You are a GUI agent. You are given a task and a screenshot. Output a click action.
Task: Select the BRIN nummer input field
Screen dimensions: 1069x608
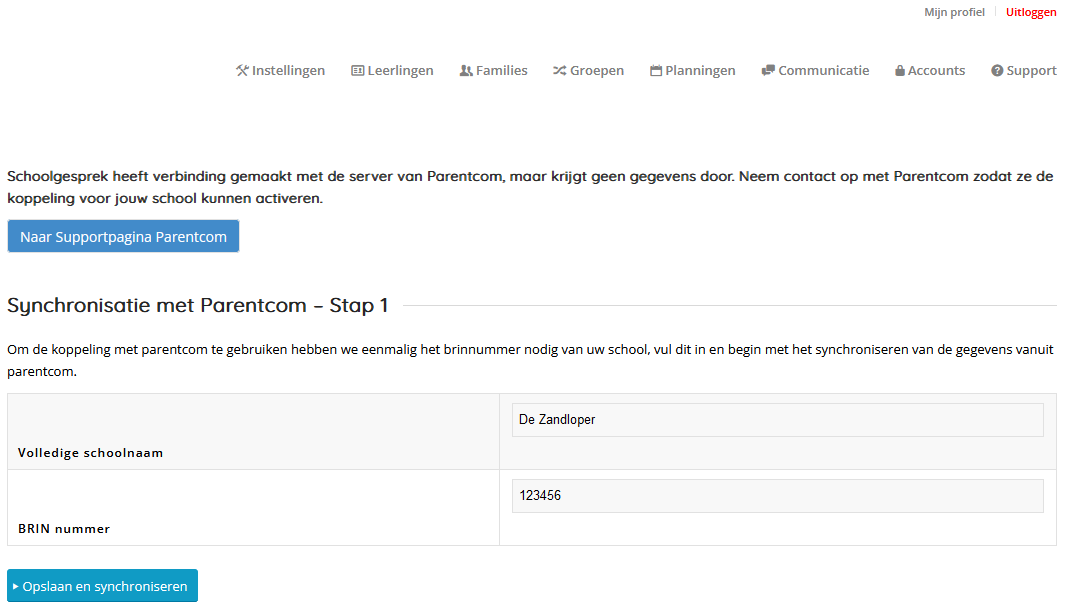click(x=777, y=495)
